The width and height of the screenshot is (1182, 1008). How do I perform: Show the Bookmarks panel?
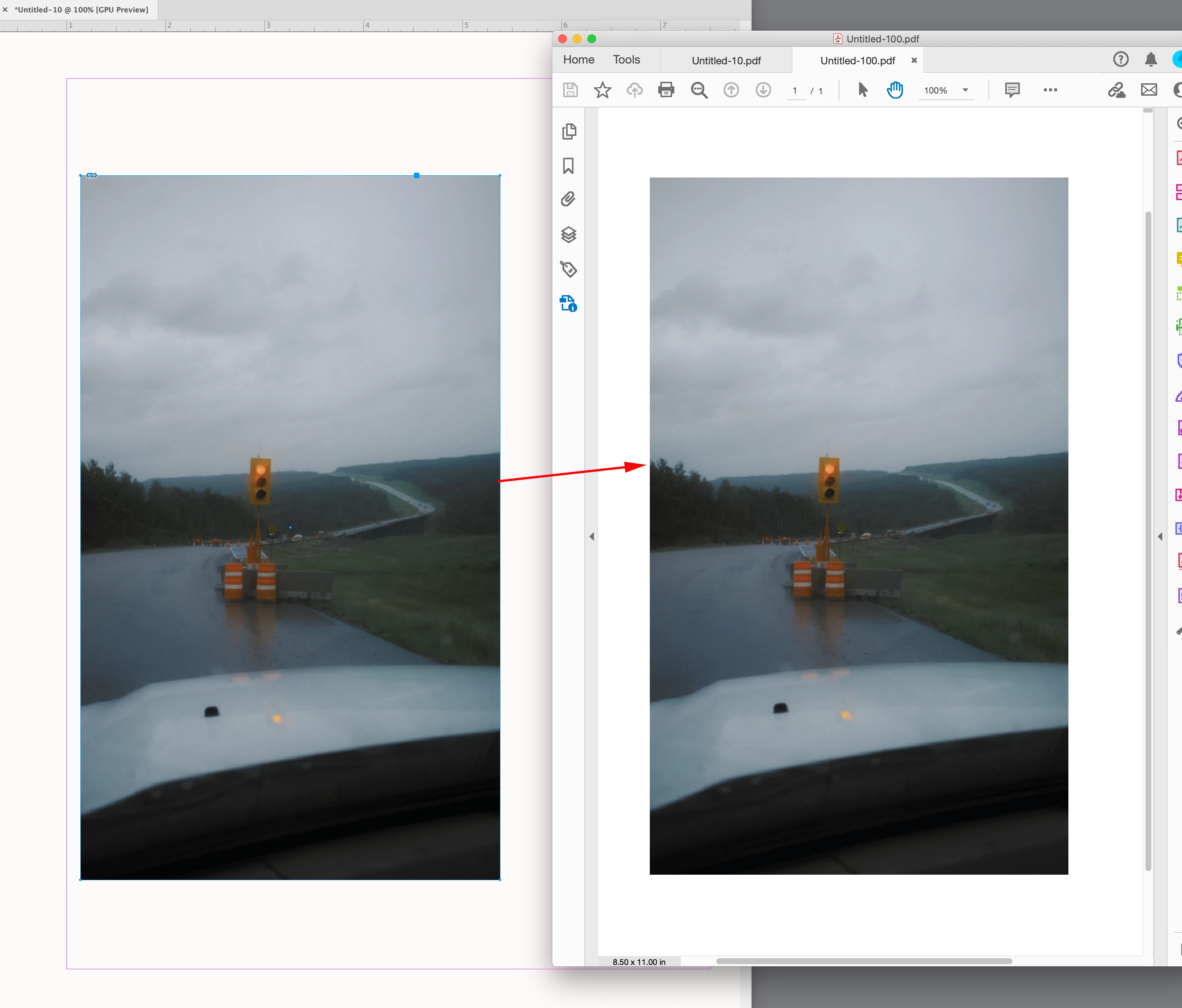pos(568,166)
